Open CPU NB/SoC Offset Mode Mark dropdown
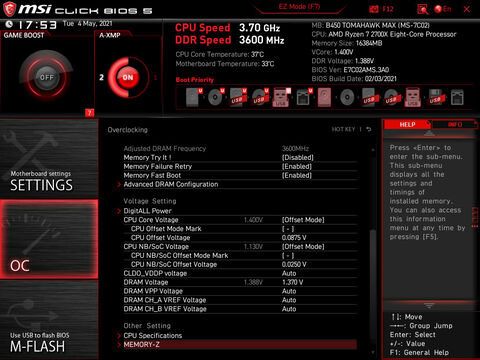 [x=288, y=255]
